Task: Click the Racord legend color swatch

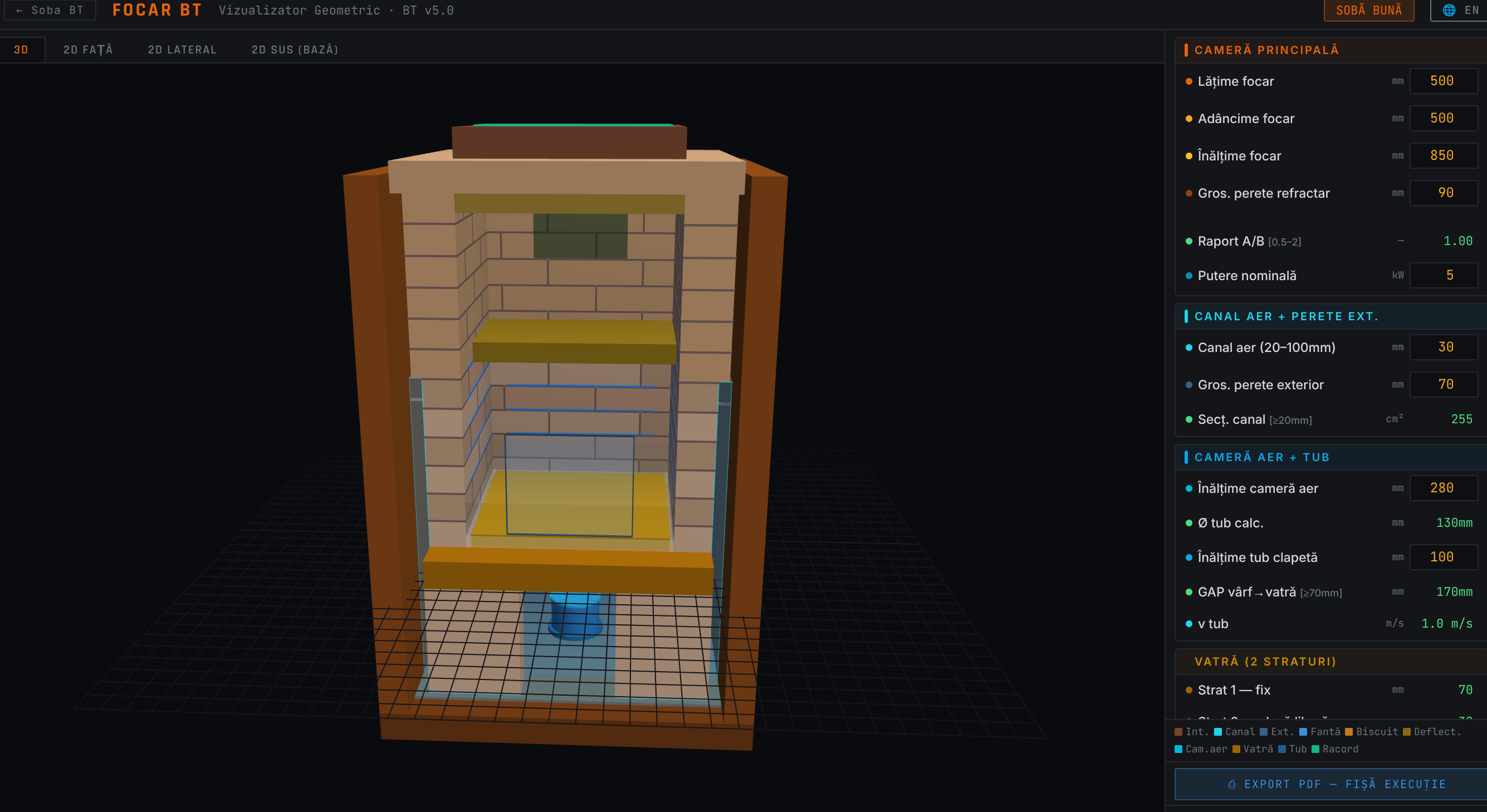Action: (1315, 749)
